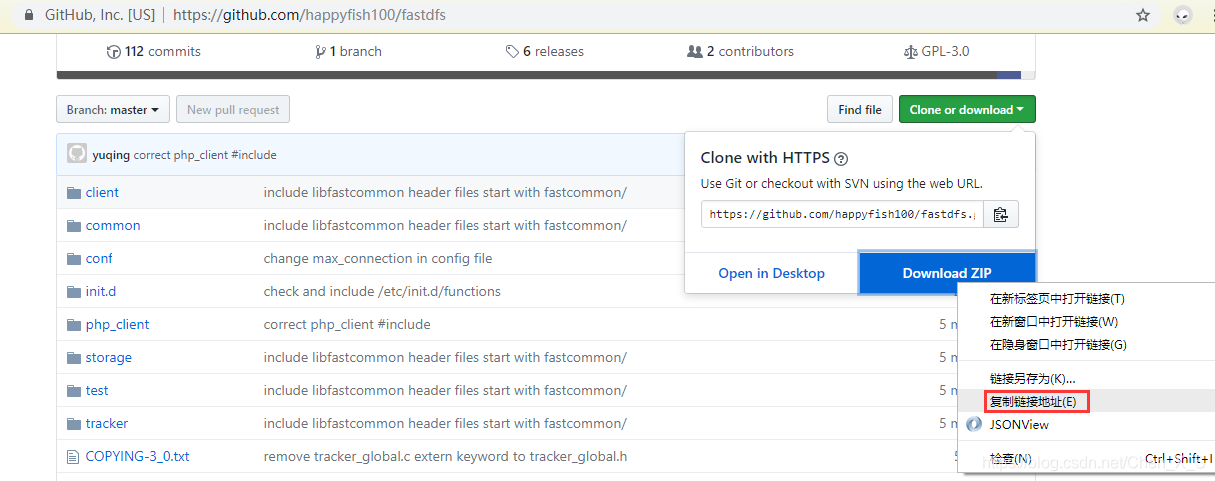Click latest commit message 'correct php_client #include'
This screenshot has height=481, width=1215.
click(x=205, y=155)
